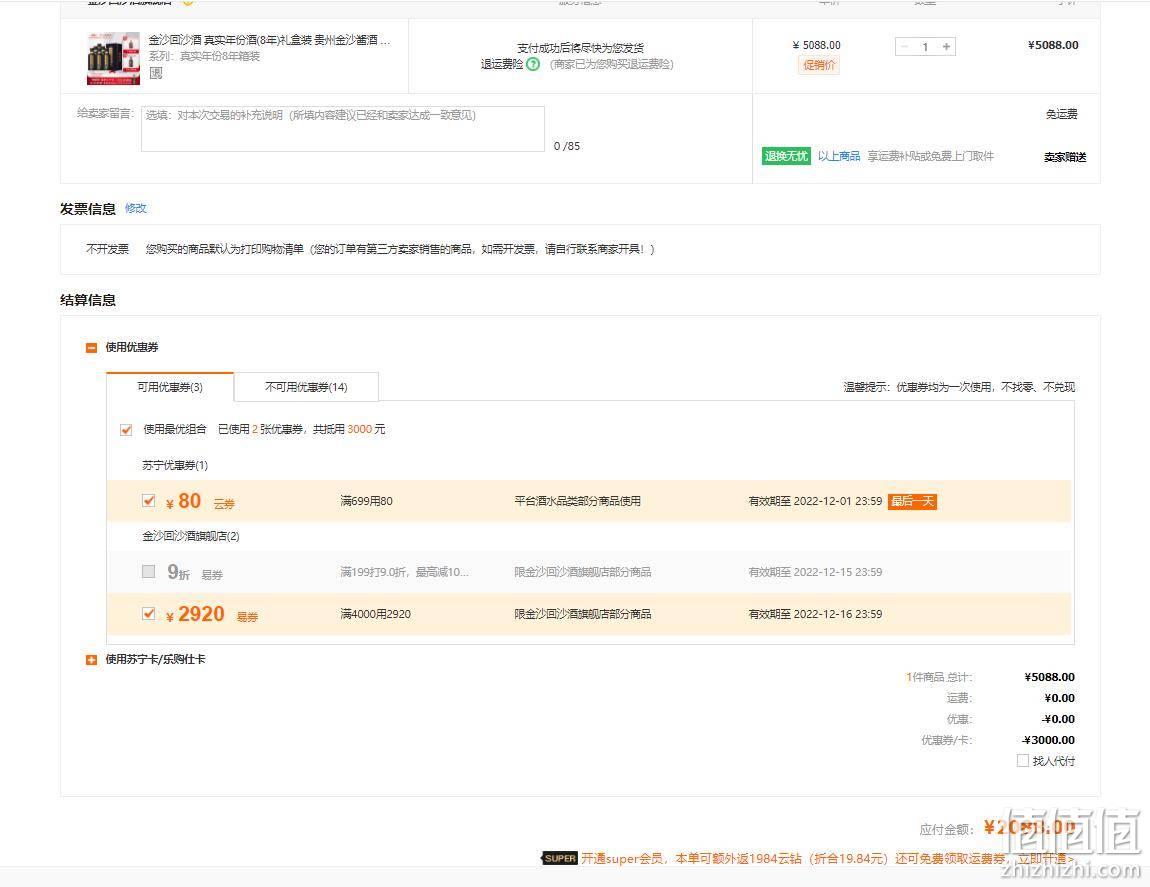Open the 以上商品 link

click(838, 156)
